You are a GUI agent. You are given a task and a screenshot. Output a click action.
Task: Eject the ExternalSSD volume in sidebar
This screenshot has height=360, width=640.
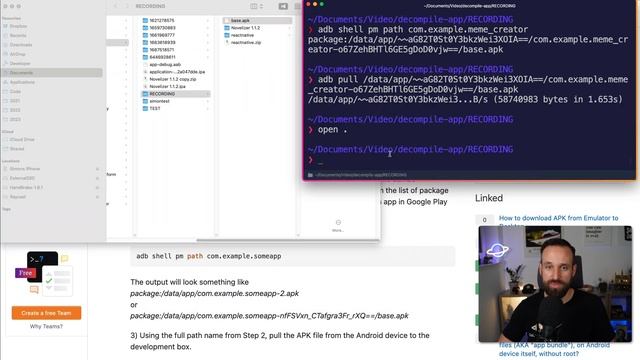click(98, 178)
